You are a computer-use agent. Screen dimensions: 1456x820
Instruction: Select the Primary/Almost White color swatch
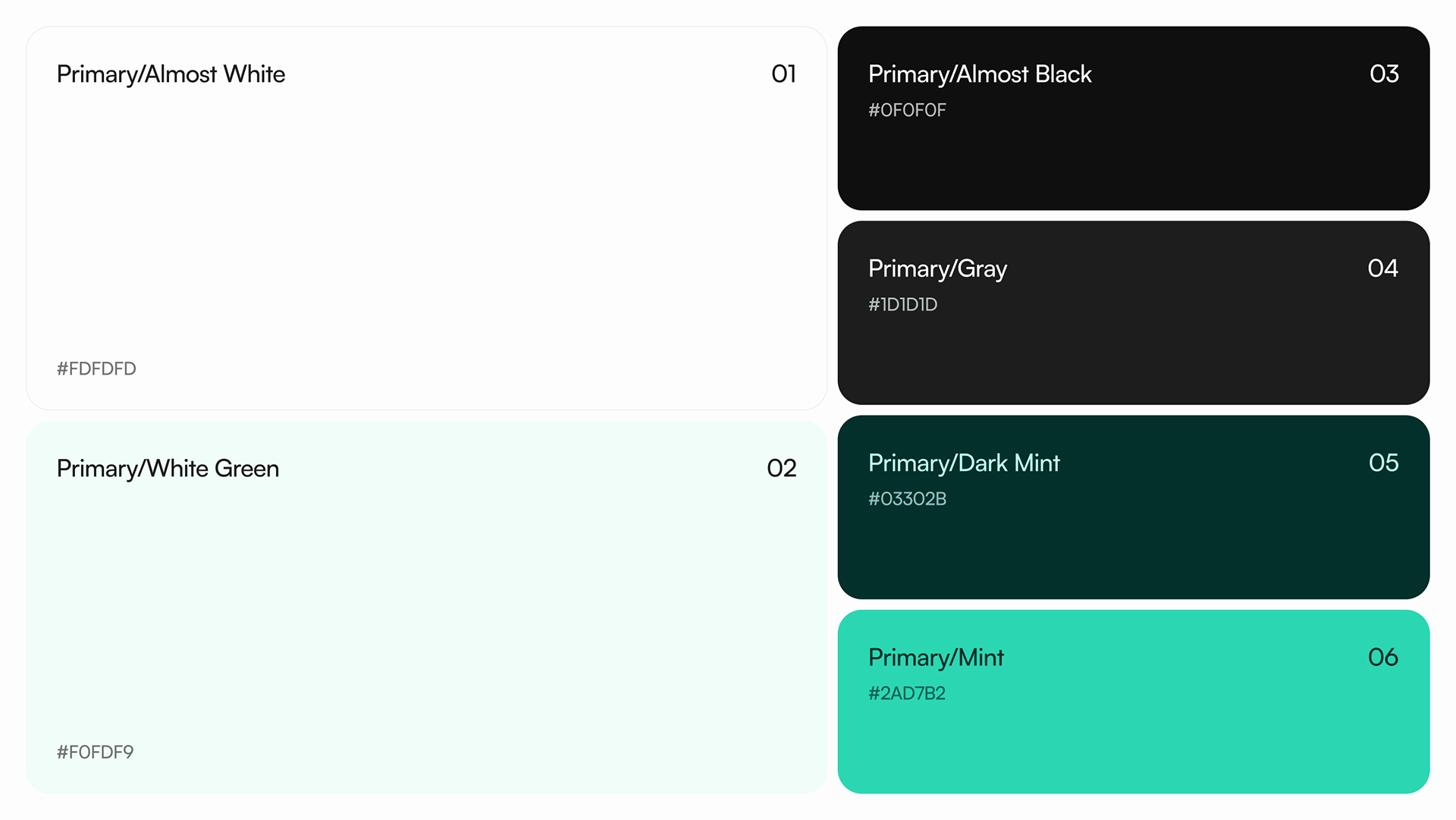point(426,218)
